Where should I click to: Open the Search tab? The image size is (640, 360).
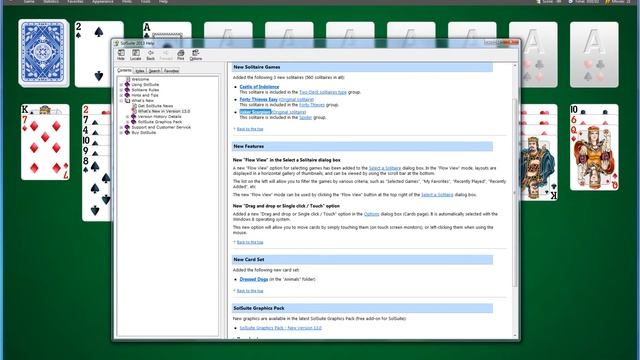pos(154,71)
